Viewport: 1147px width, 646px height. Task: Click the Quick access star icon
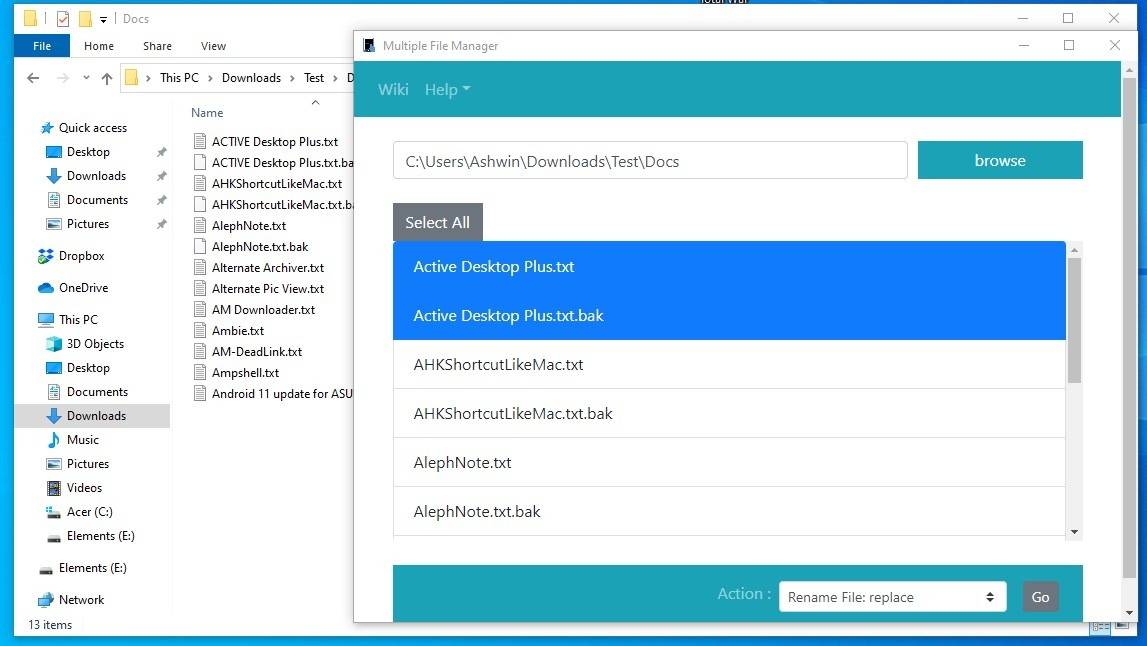[x=47, y=128]
